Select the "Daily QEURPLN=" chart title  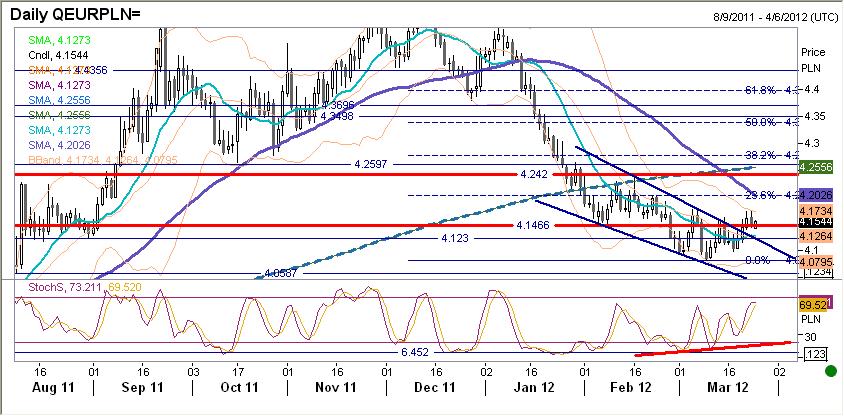[x=75, y=14]
